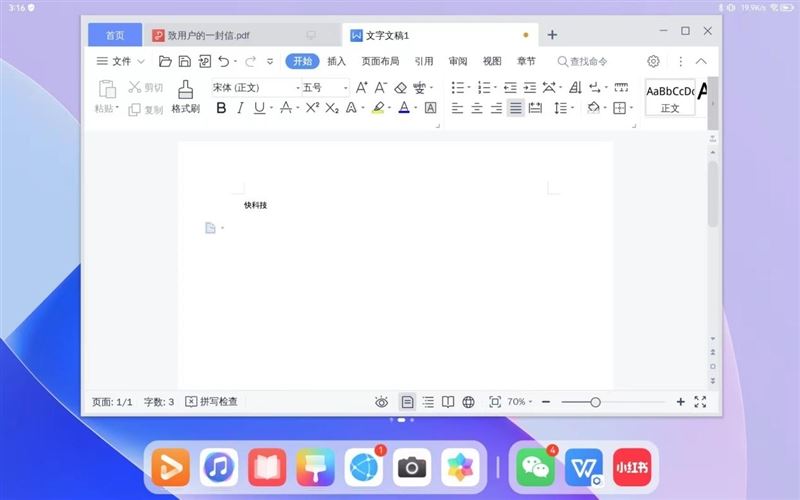Expand the font size dropdown 五号

pyautogui.click(x=325, y=88)
